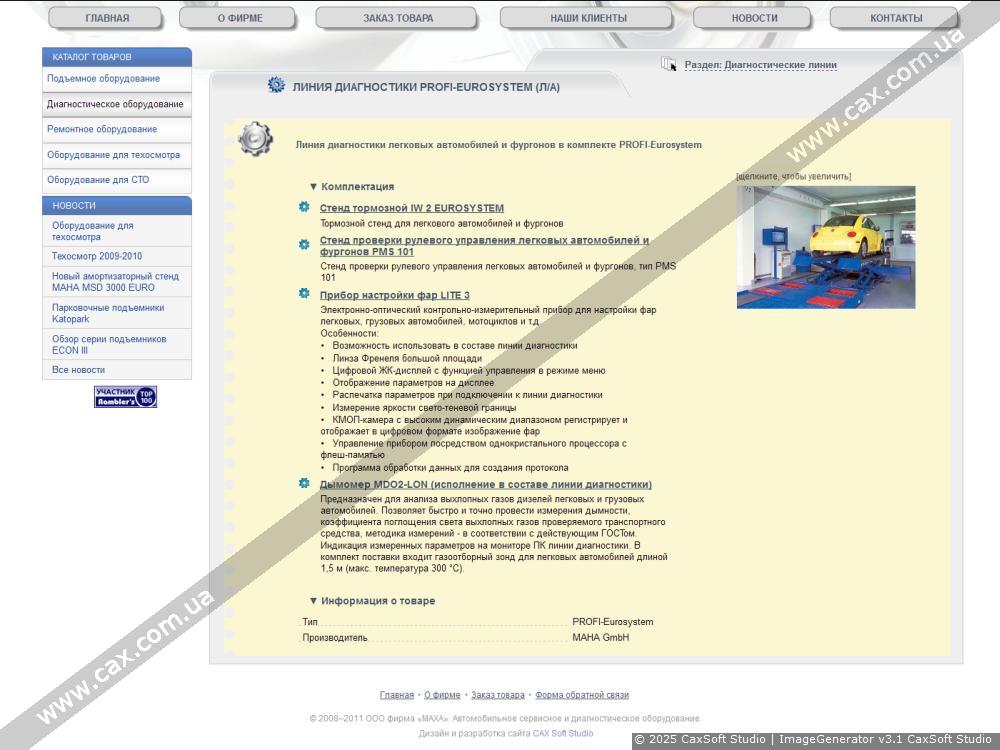Open Раздел: Диагностические линии link

point(760,65)
